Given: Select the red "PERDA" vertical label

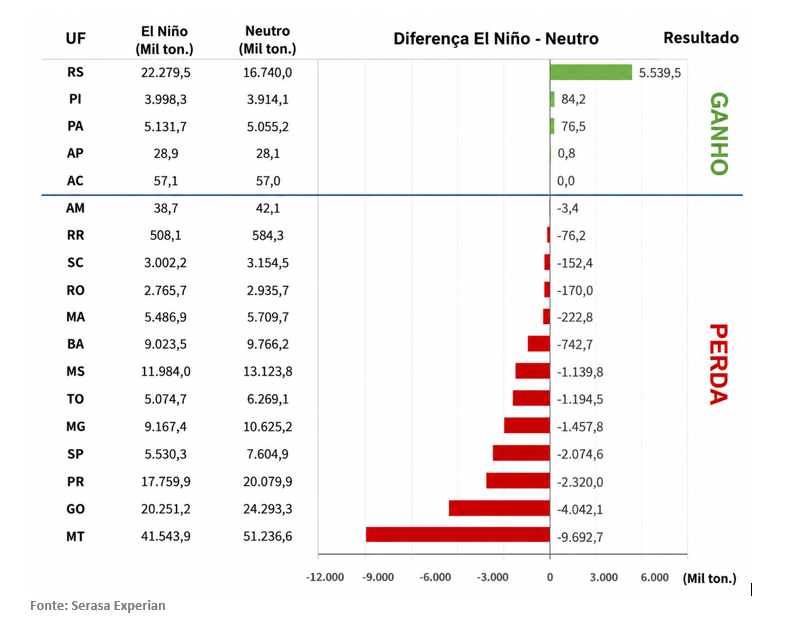Looking at the screenshot, I should coord(719,364).
